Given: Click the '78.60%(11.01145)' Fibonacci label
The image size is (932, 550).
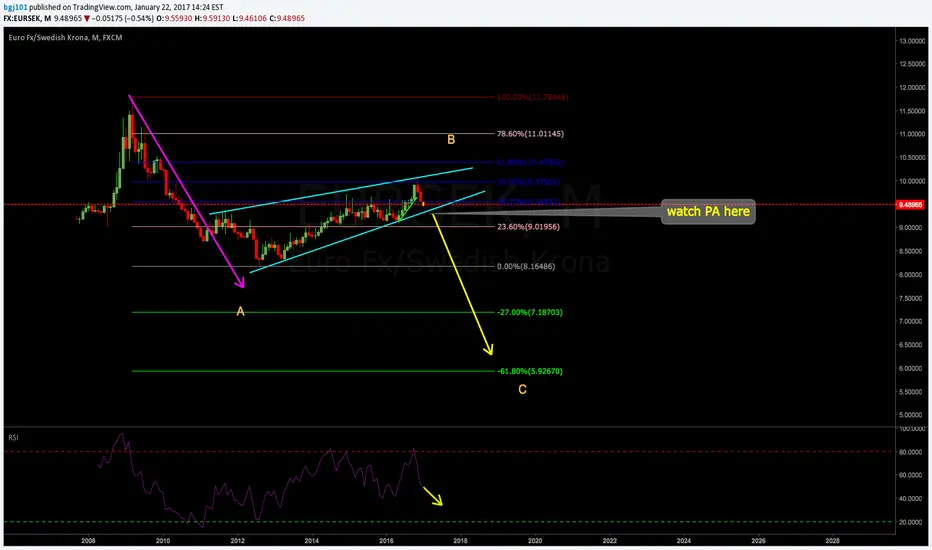Looking at the screenshot, I should tap(530, 134).
